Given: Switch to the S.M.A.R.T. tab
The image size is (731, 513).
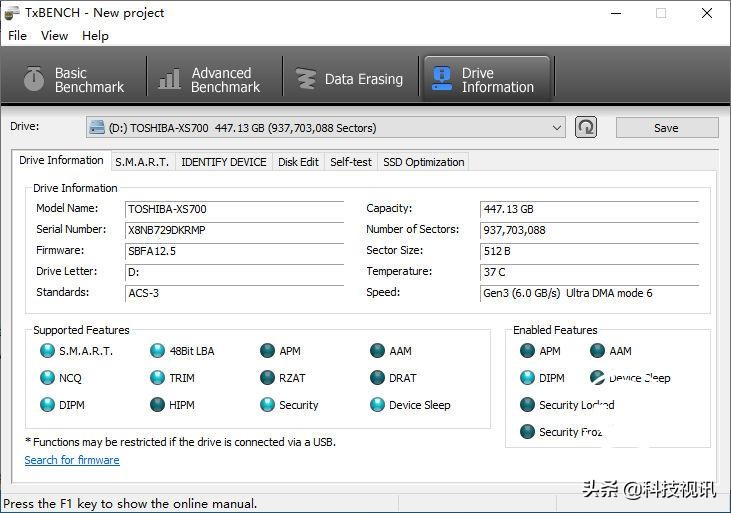Looking at the screenshot, I should [x=141, y=162].
